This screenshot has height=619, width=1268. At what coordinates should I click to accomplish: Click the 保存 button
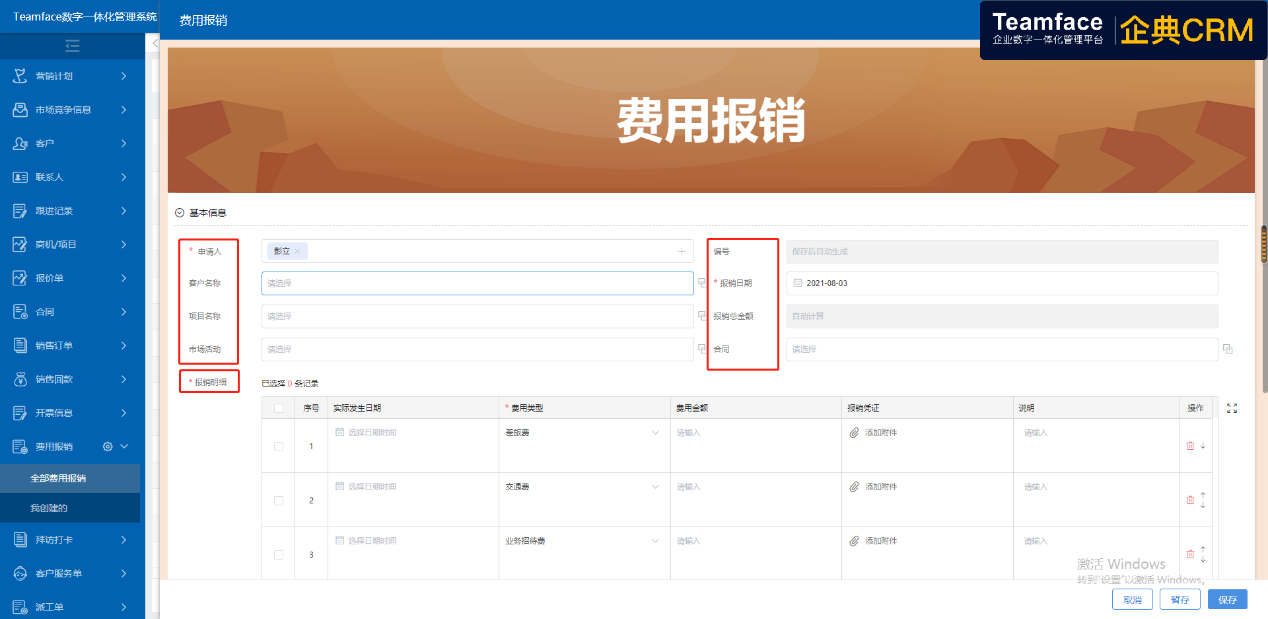pyautogui.click(x=1227, y=600)
